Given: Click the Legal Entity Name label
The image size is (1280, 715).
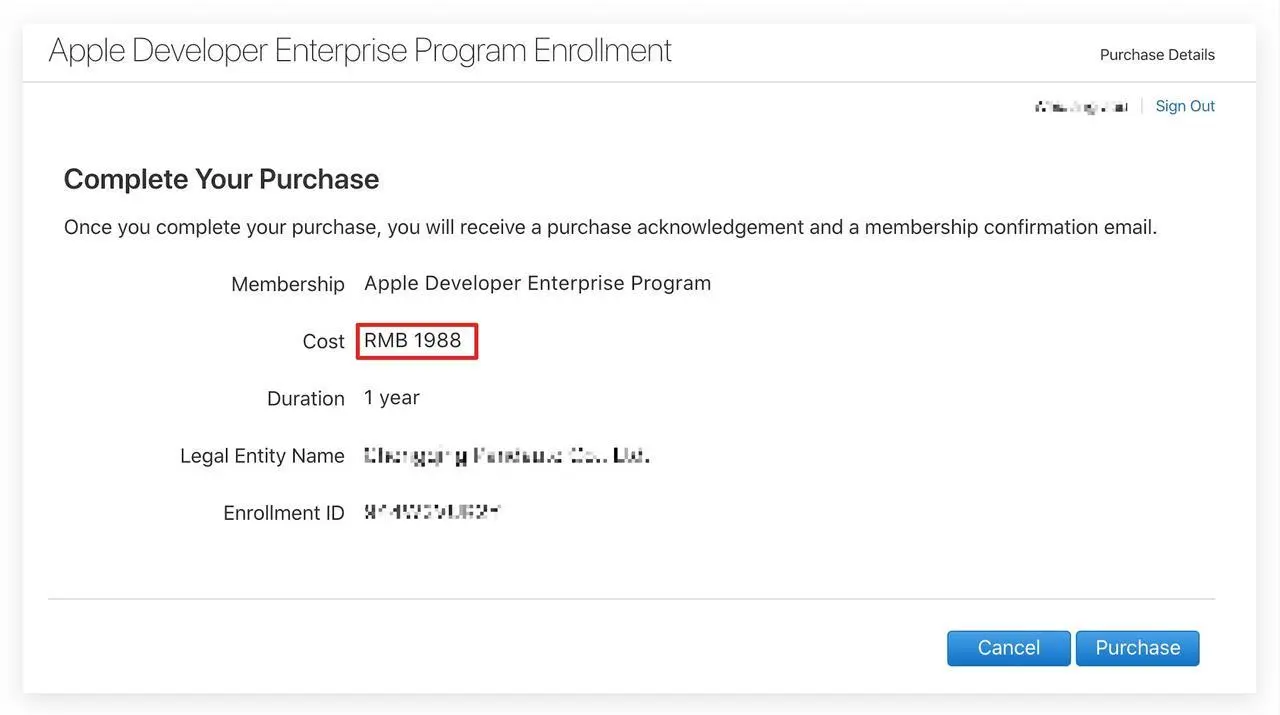Looking at the screenshot, I should (x=262, y=456).
